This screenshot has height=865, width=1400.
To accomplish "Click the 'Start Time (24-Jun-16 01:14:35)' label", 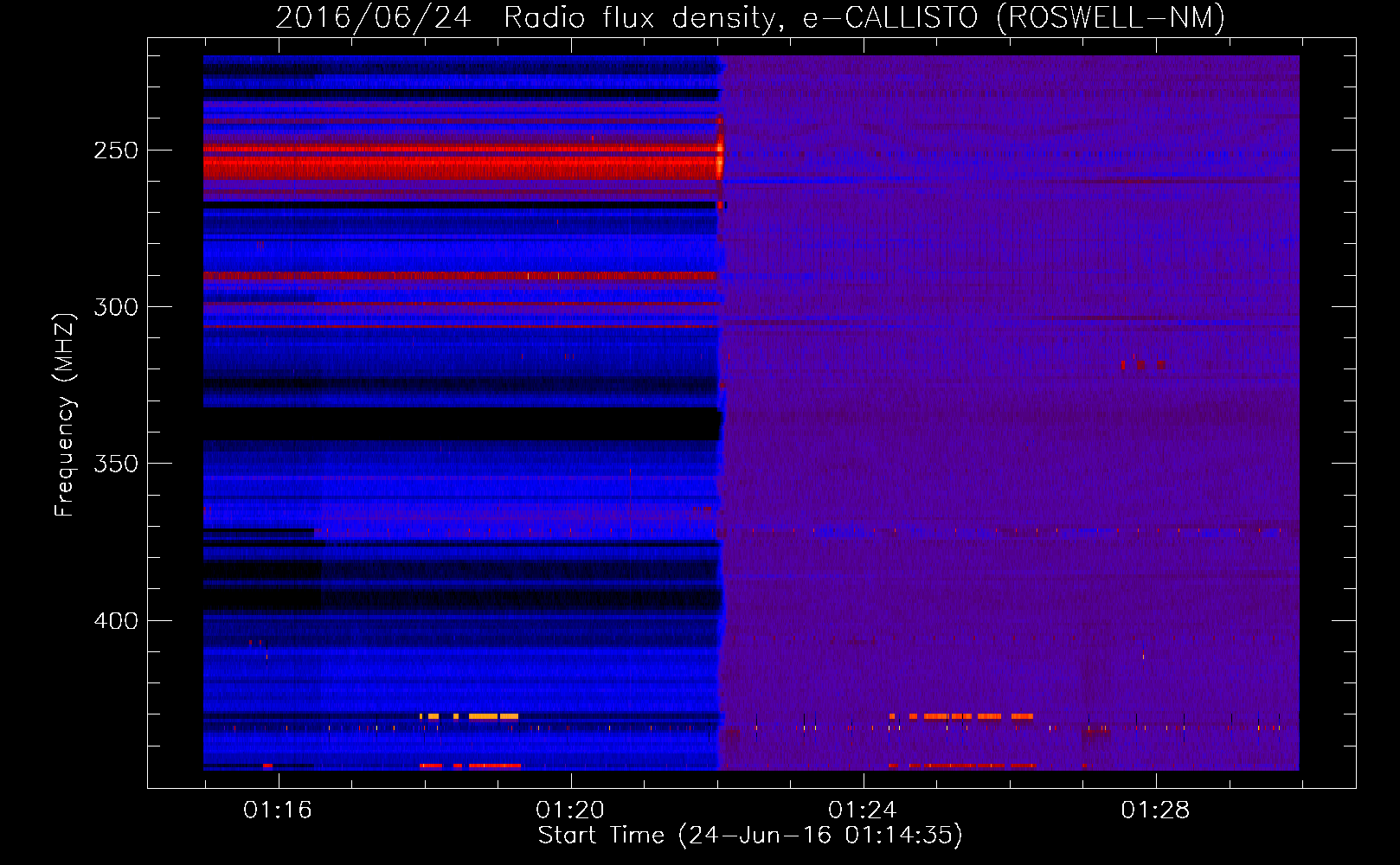I will click(x=750, y=836).
